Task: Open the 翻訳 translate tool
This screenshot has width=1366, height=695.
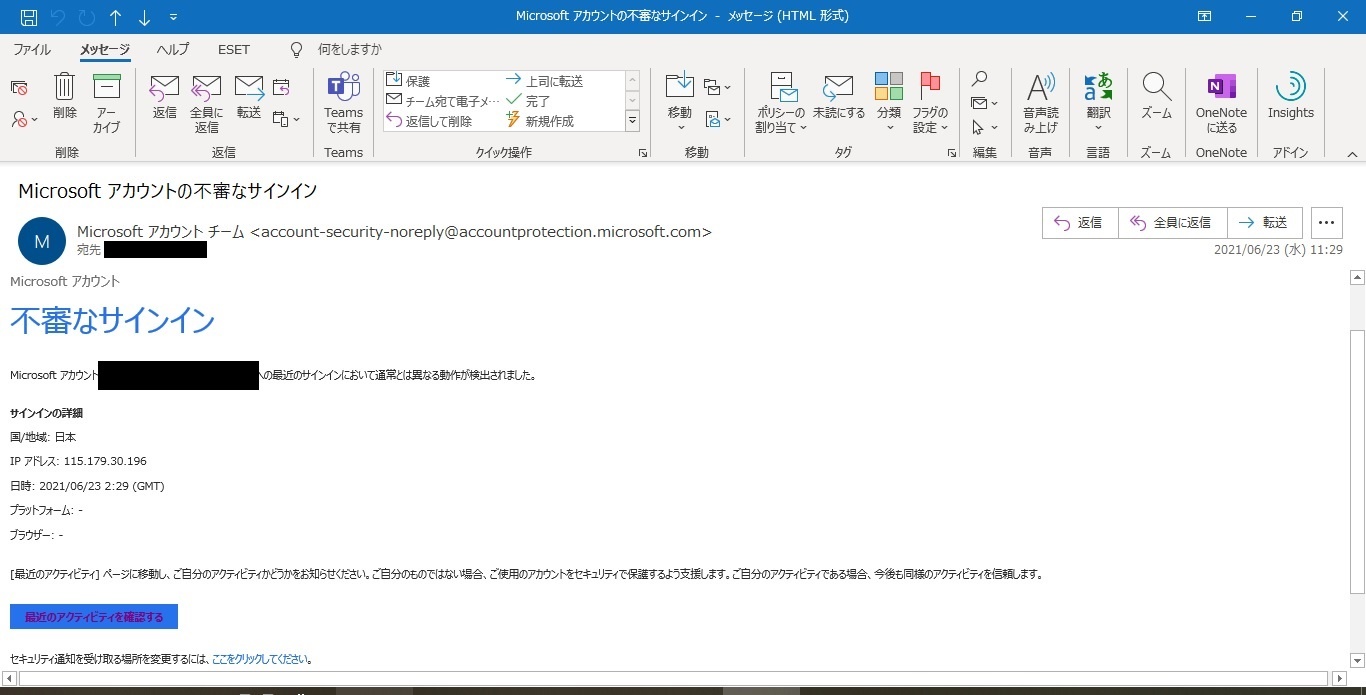Action: [1097, 100]
